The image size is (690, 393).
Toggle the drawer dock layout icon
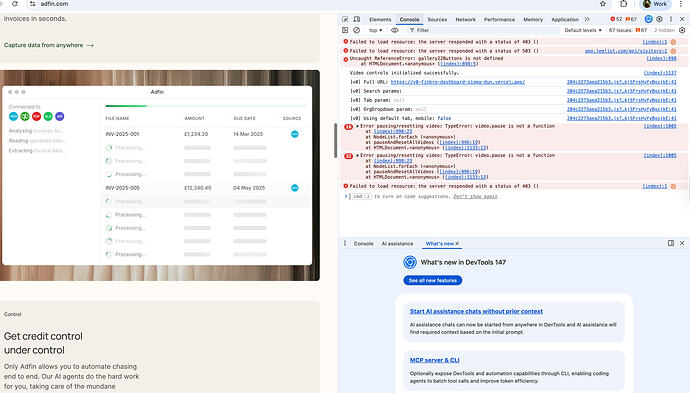coord(671,243)
